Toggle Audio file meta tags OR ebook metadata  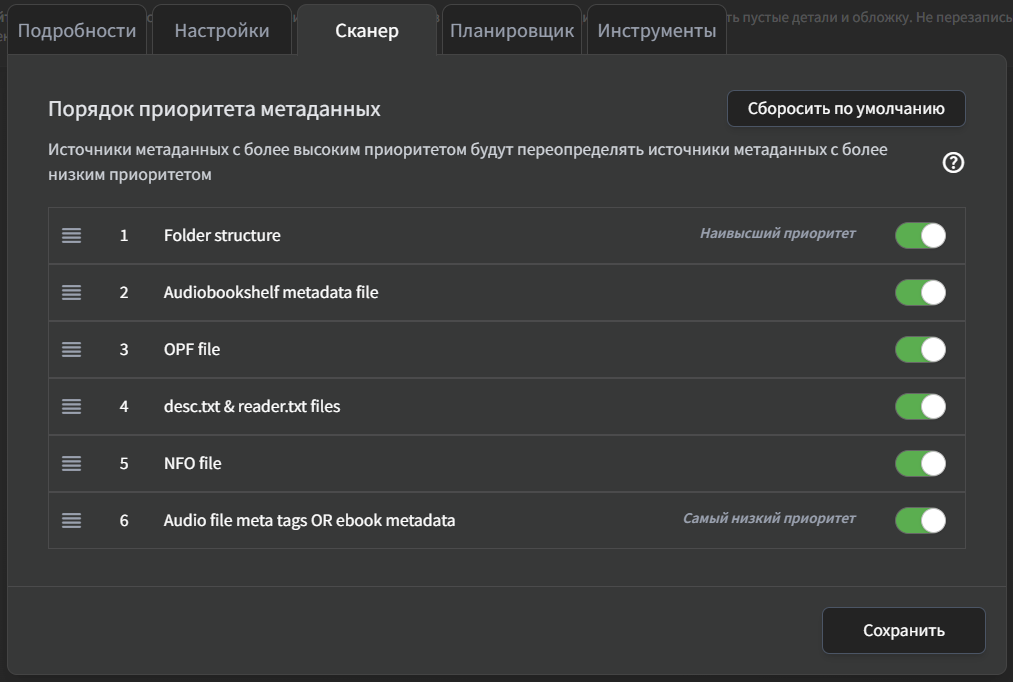click(x=920, y=521)
